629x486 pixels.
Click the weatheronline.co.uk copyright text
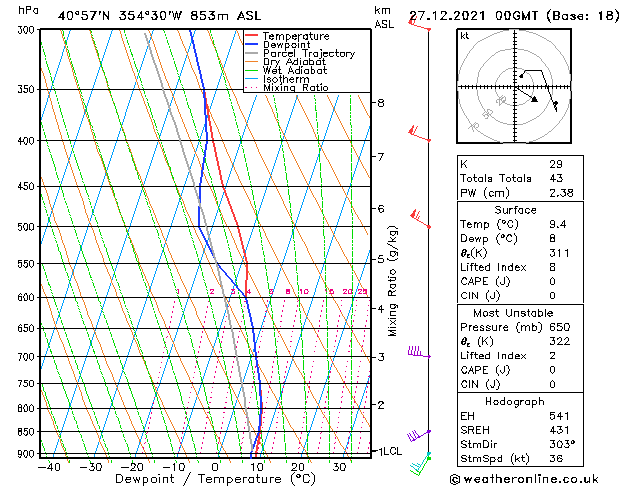524,479
